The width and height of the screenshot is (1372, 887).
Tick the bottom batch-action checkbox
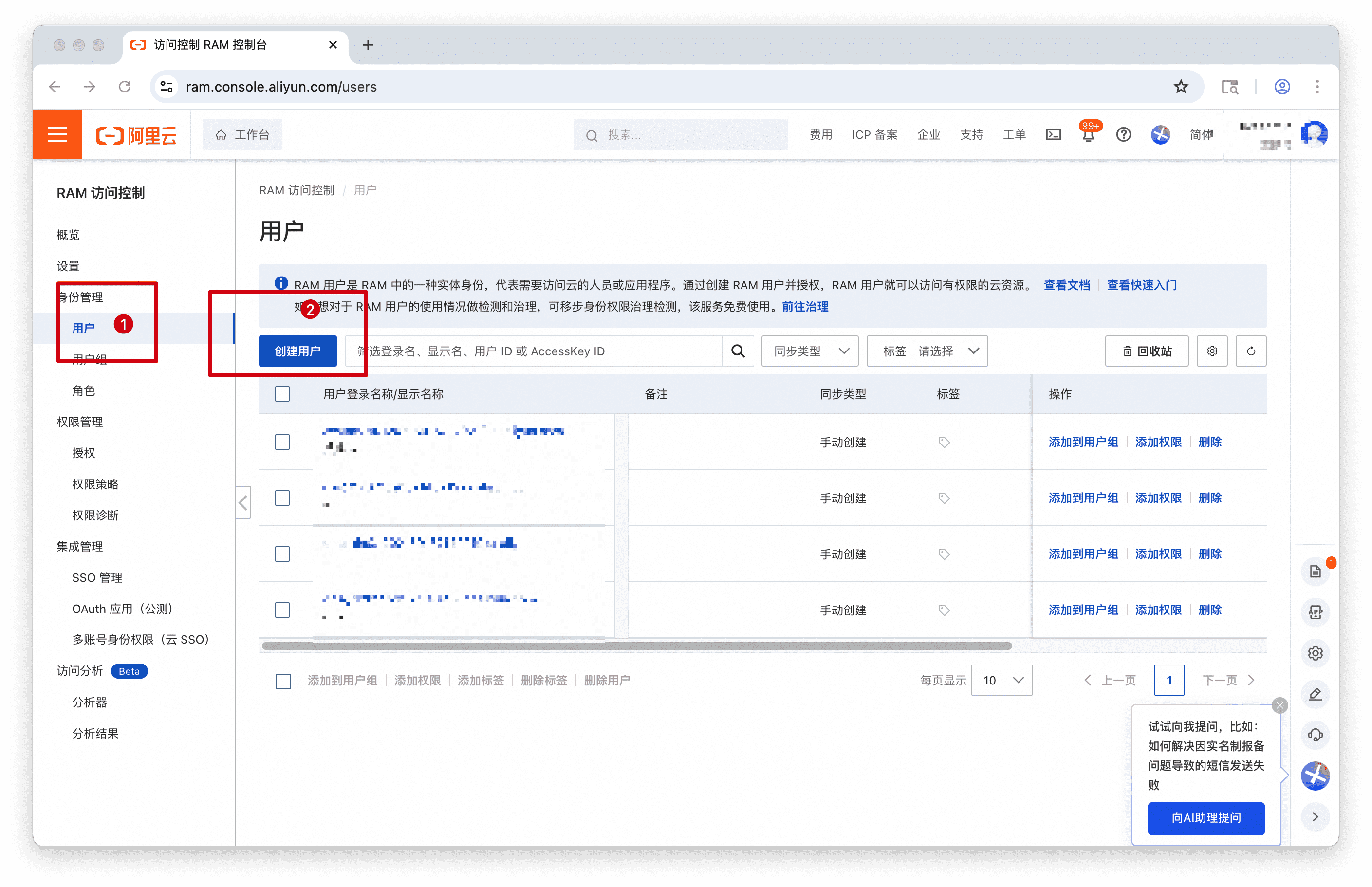tap(283, 681)
